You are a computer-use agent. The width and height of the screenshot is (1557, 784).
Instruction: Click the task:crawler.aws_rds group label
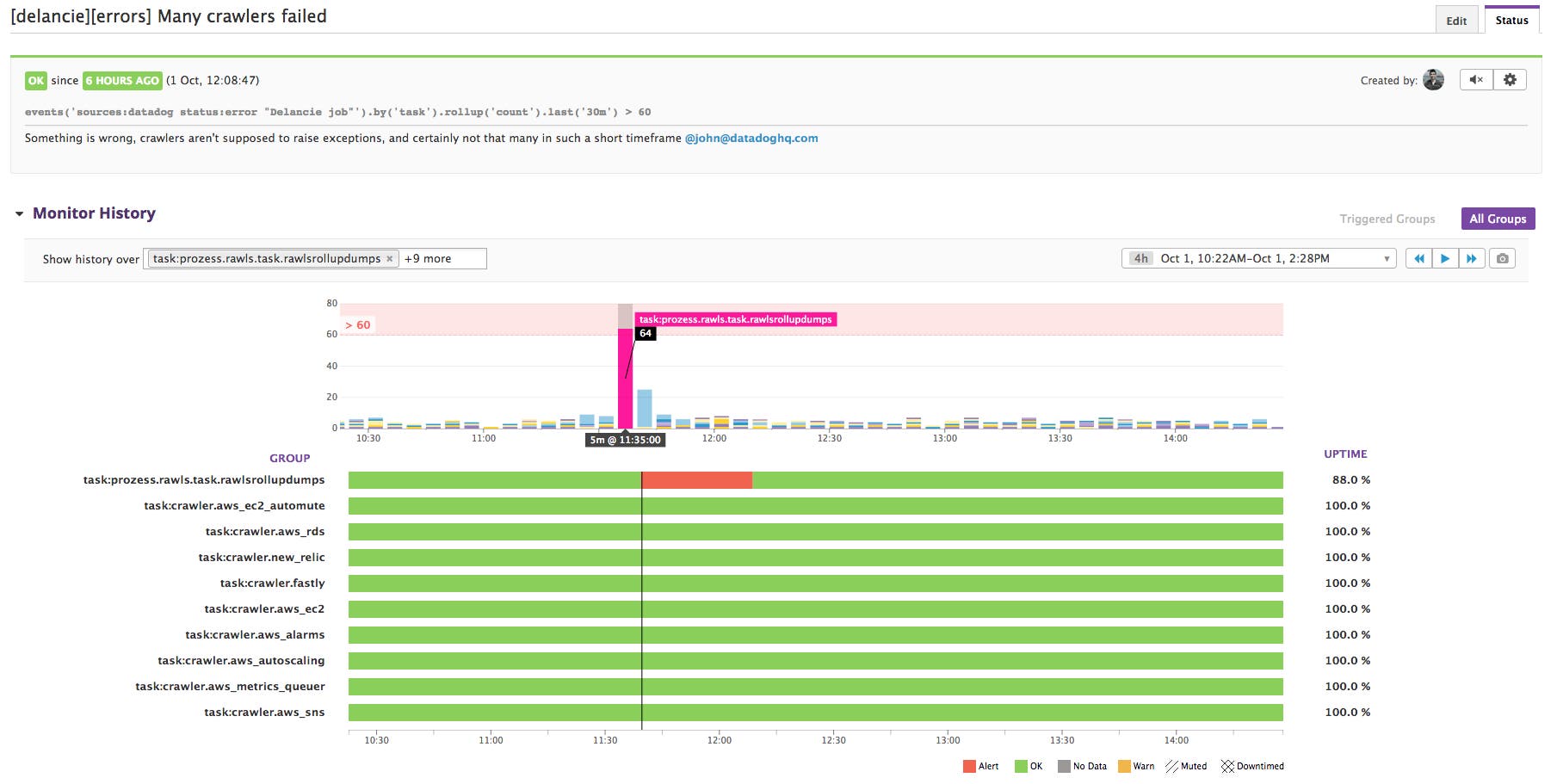coord(265,532)
